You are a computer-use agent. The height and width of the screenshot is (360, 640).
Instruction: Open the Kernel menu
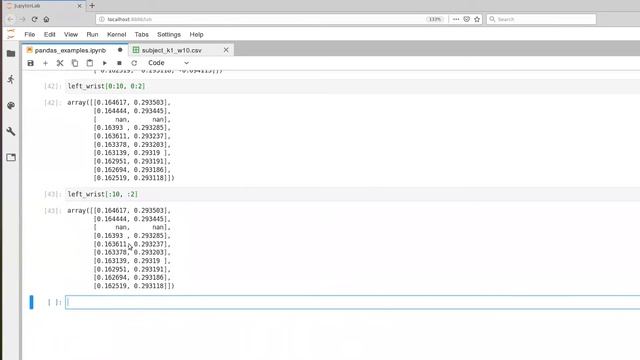coord(116,35)
